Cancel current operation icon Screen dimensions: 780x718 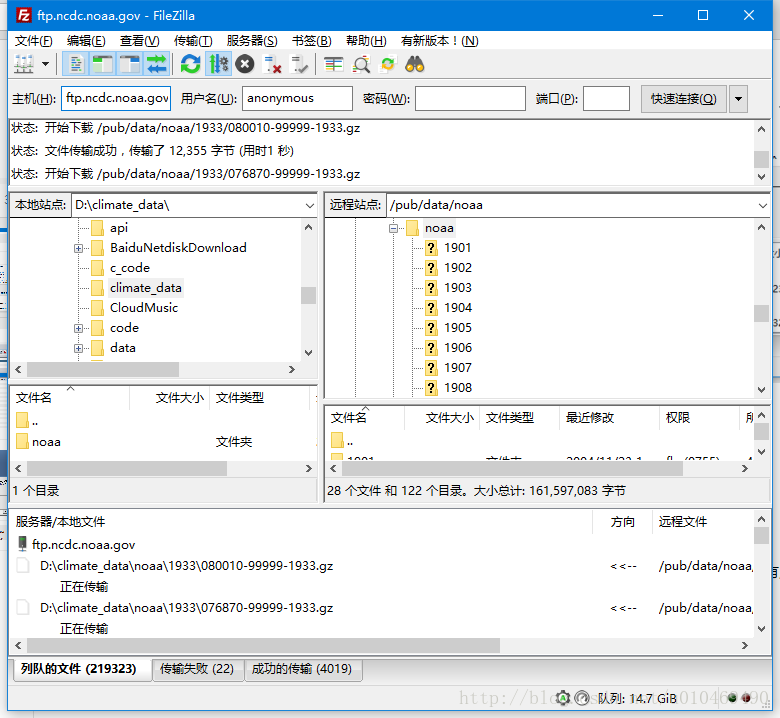pos(245,64)
